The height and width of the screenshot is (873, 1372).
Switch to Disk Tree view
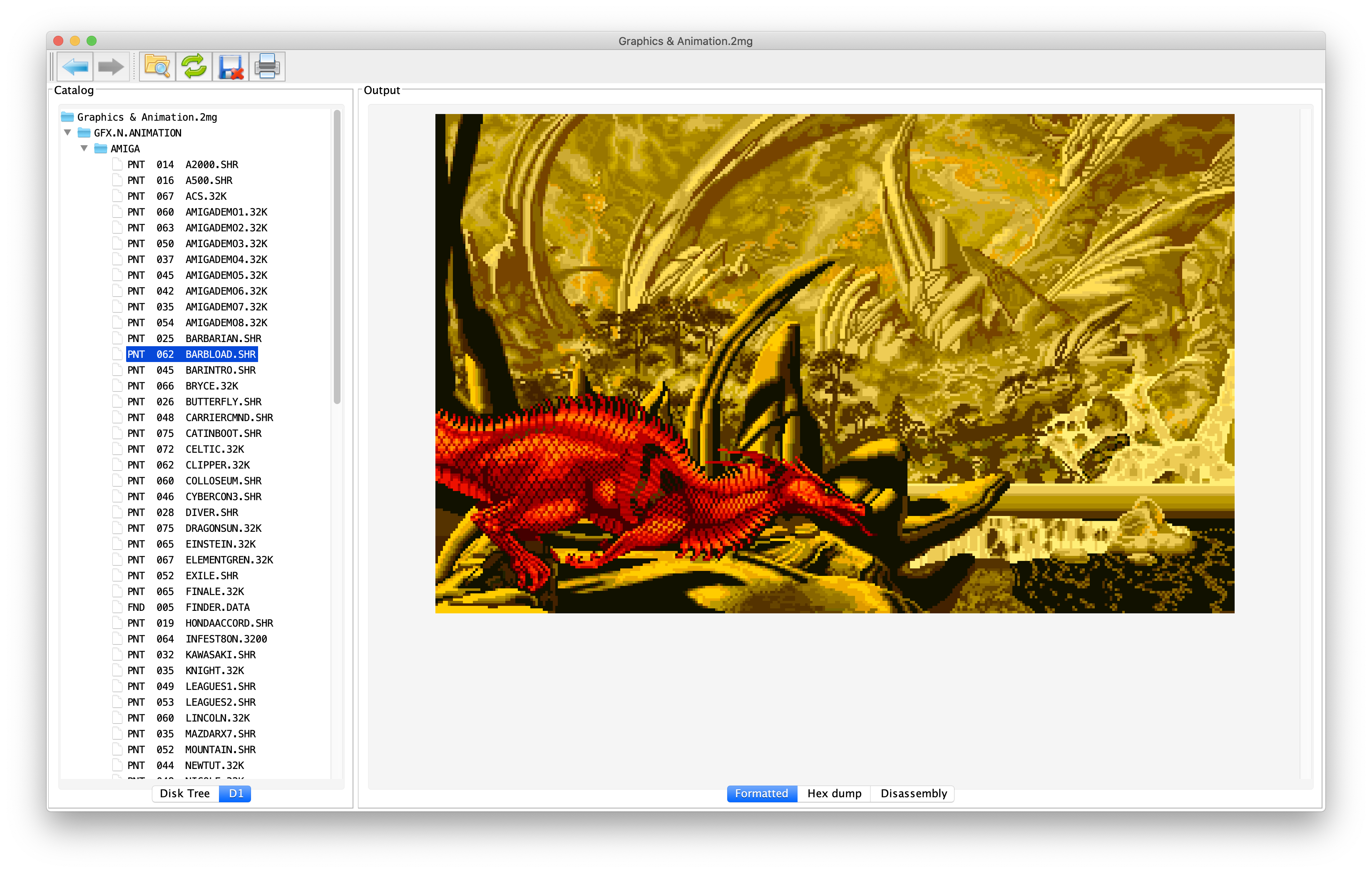point(184,793)
